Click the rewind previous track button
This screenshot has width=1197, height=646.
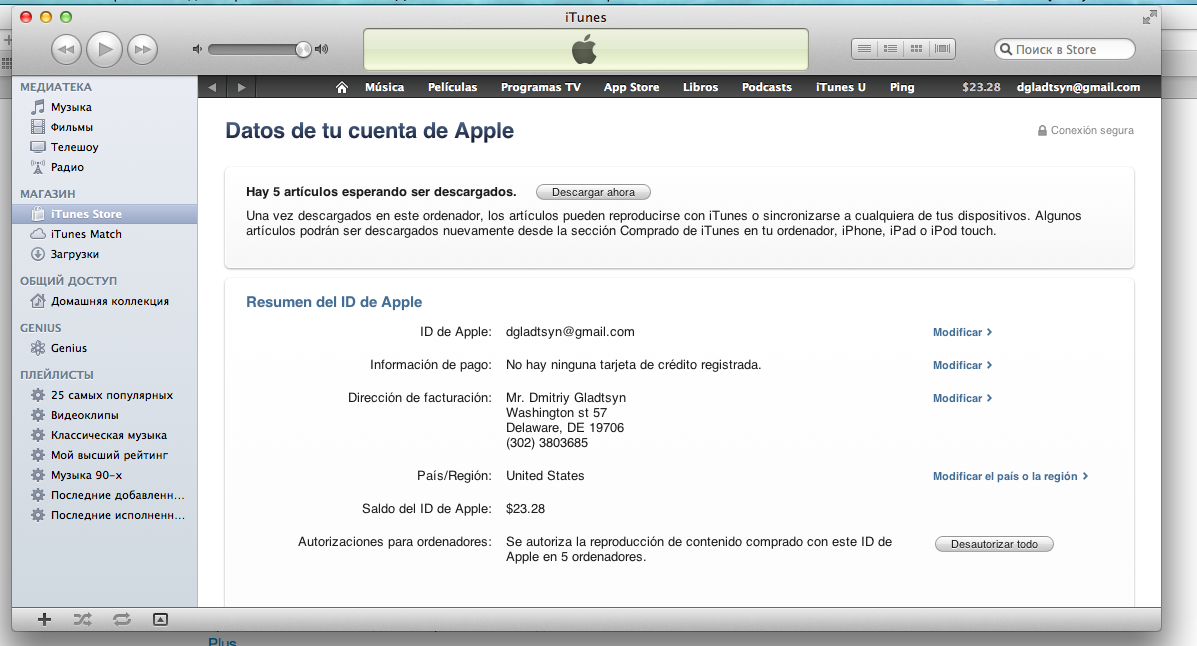coord(66,50)
